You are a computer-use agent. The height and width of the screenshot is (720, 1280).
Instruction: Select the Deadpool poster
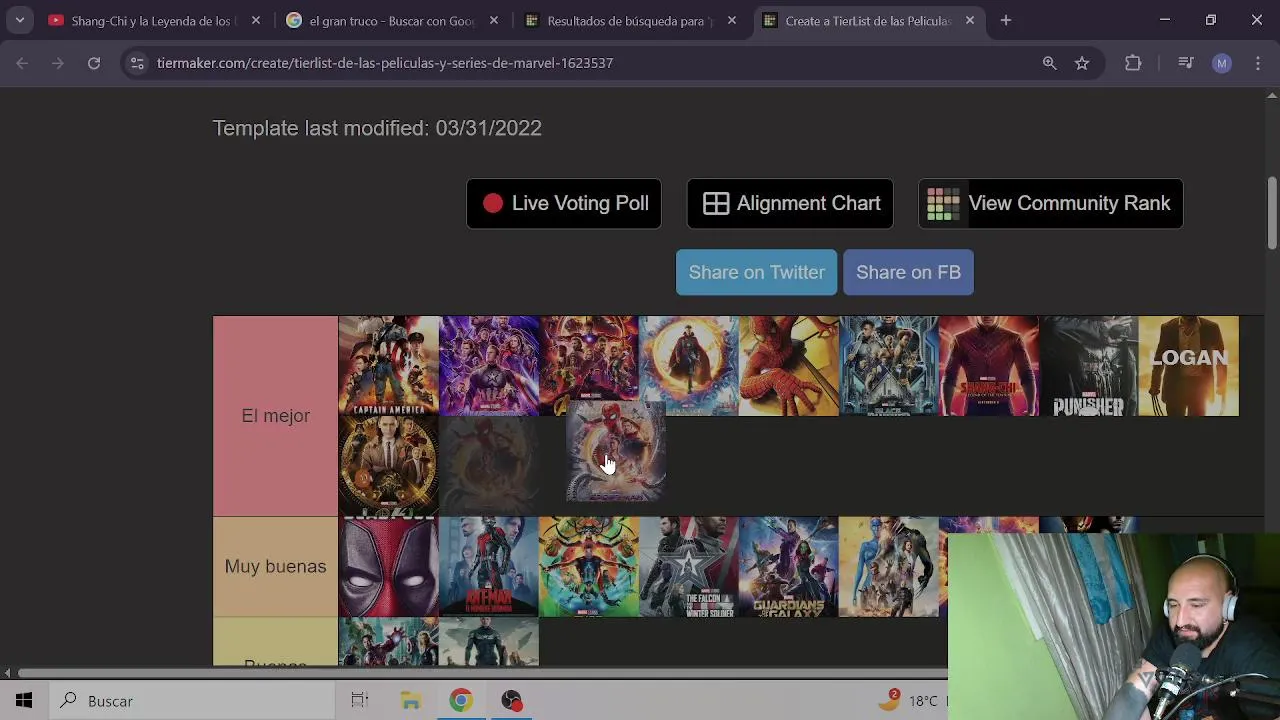389,567
